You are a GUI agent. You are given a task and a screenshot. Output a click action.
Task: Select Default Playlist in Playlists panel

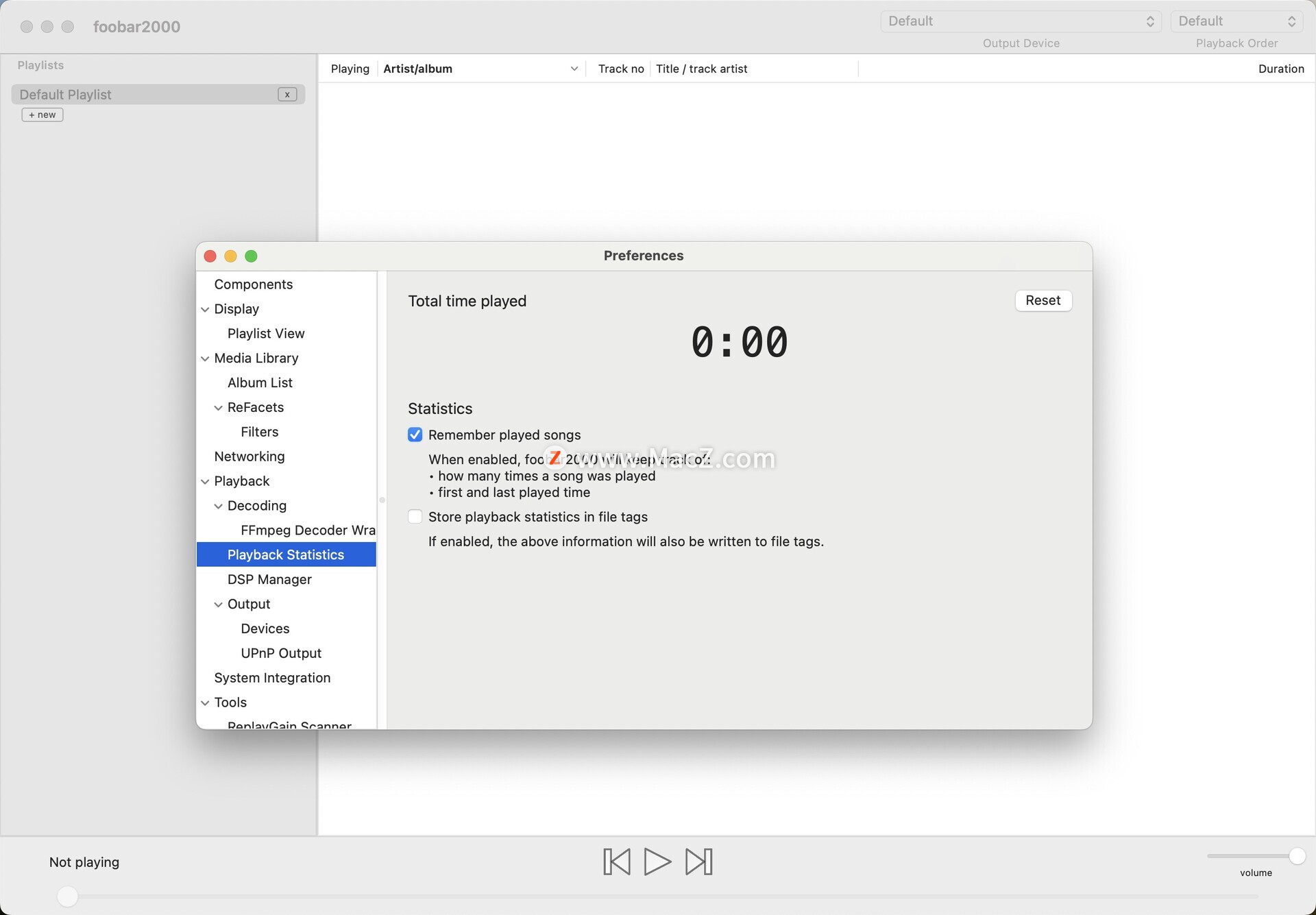[x=158, y=95]
